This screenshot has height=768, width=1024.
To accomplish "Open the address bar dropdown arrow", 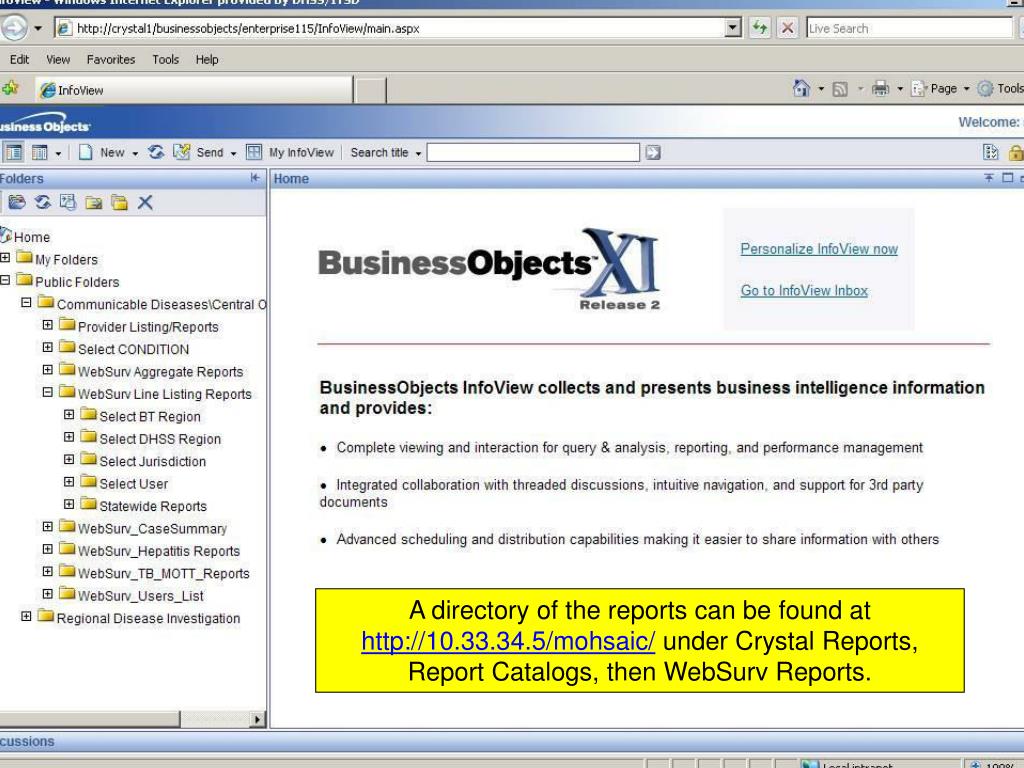I will pyautogui.click(x=733, y=27).
